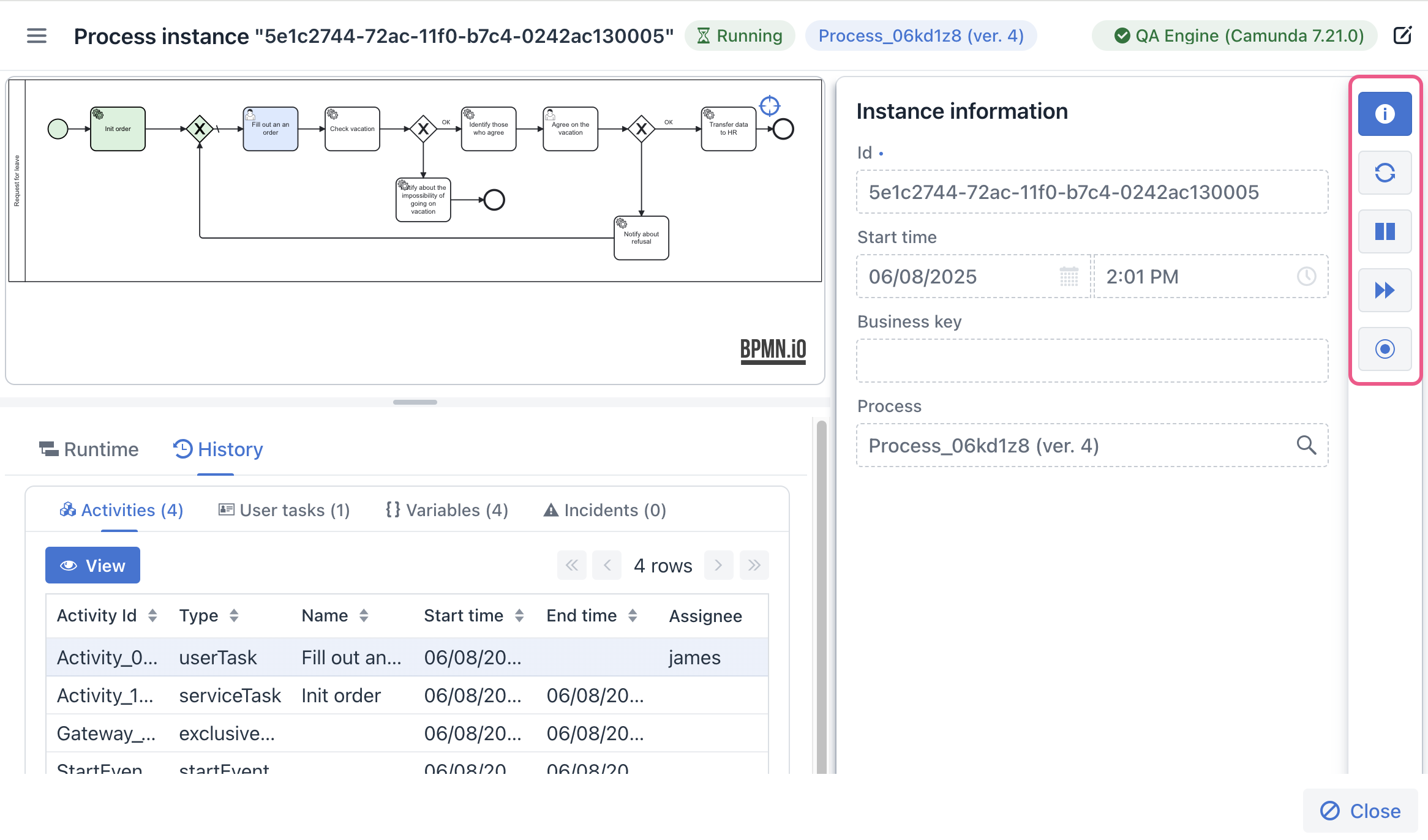1428x840 pixels.
Task: Open the Incidents (0) tab
Action: point(605,510)
